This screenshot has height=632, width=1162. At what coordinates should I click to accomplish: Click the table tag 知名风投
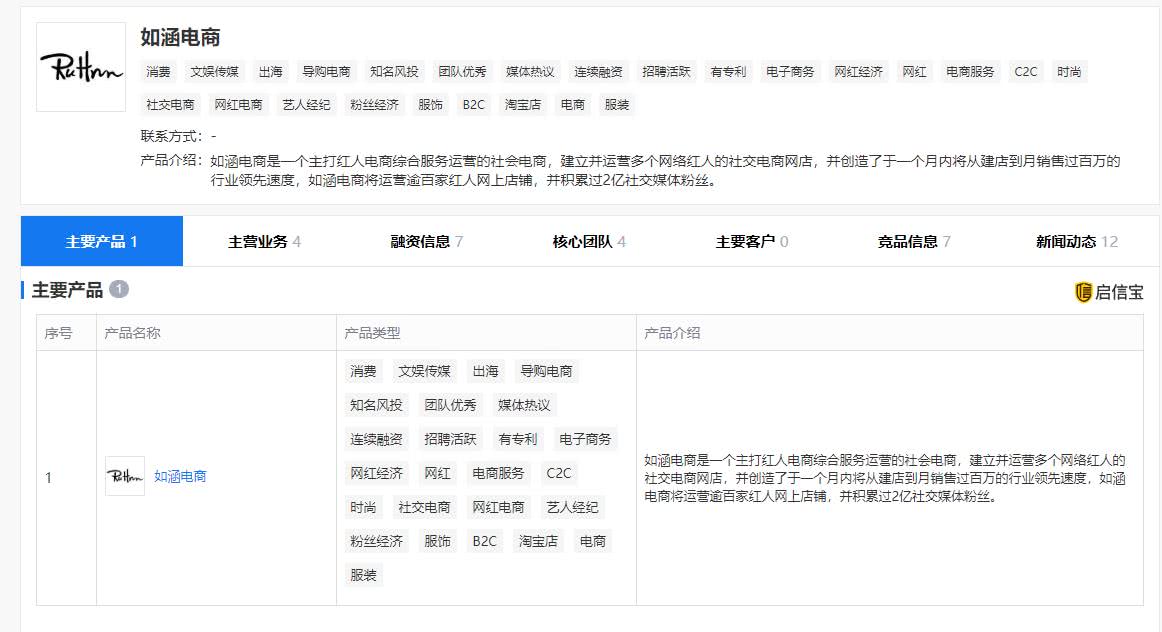click(376, 405)
